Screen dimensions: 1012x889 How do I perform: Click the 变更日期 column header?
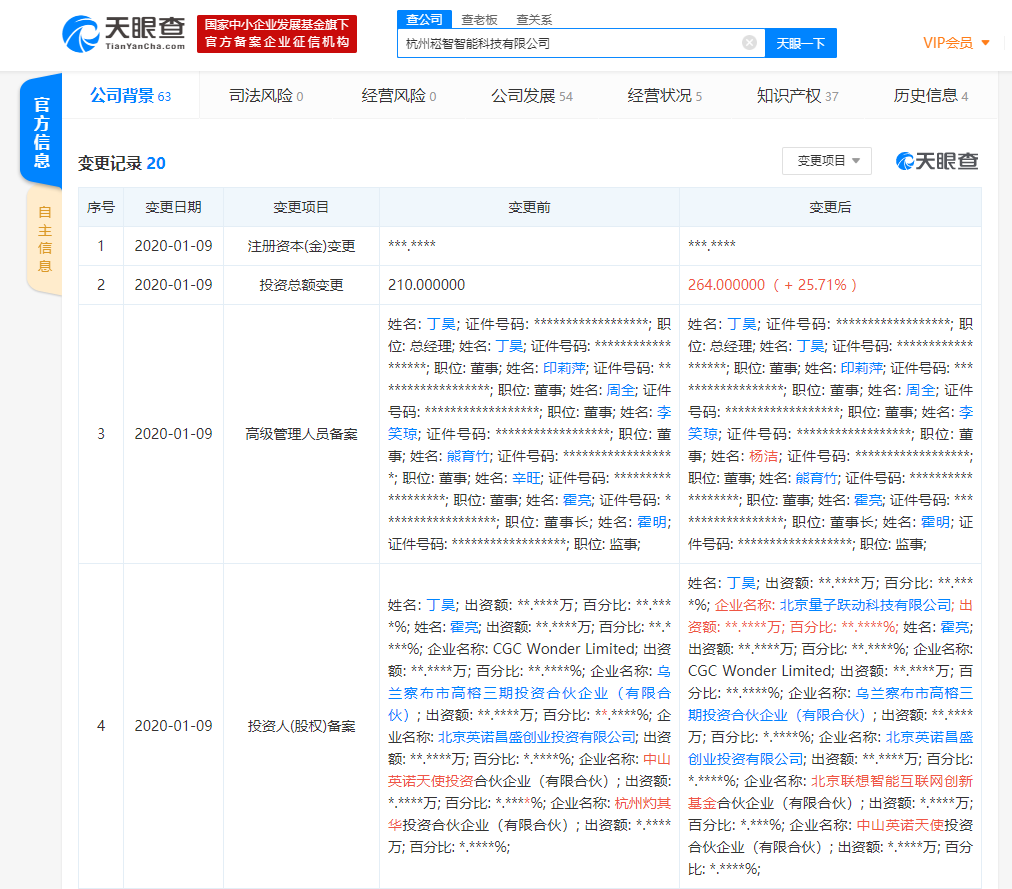pos(173,207)
